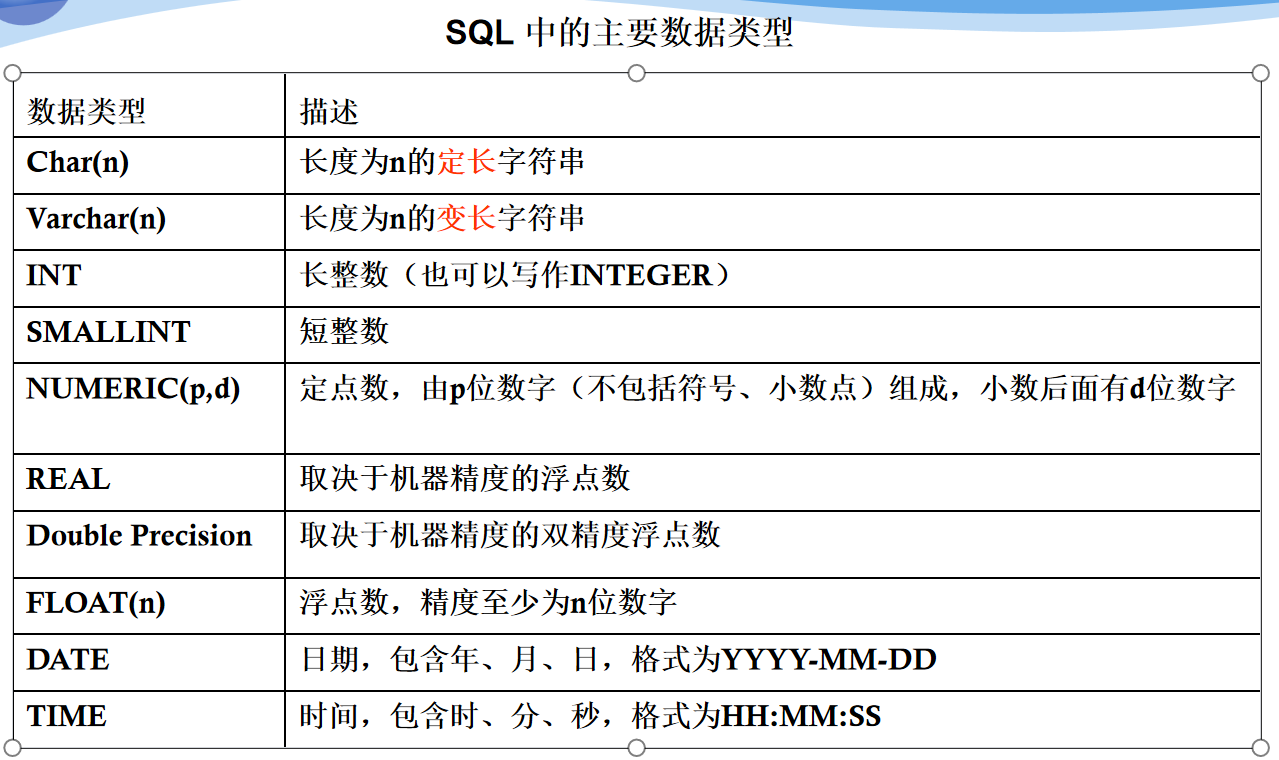Select the description "短整数"

pos(344,331)
